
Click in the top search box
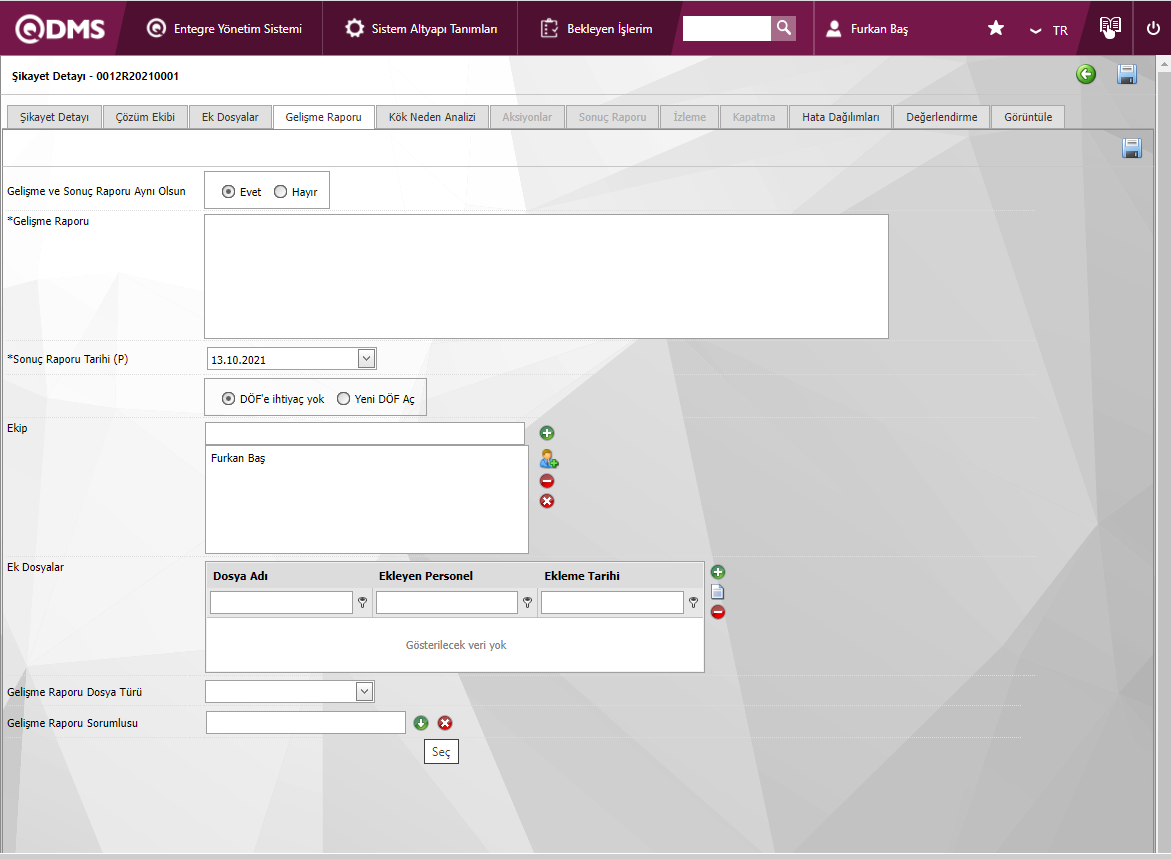[x=727, y=28]
